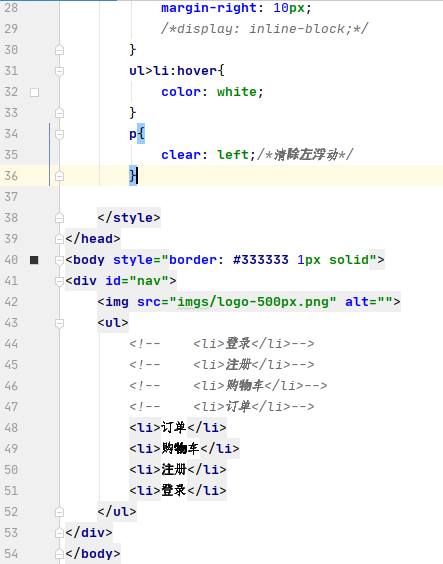The width and height of the screenshot is (443, 564).
Task: Click fold end marker on line 30
Action: (x=59, y=50)
